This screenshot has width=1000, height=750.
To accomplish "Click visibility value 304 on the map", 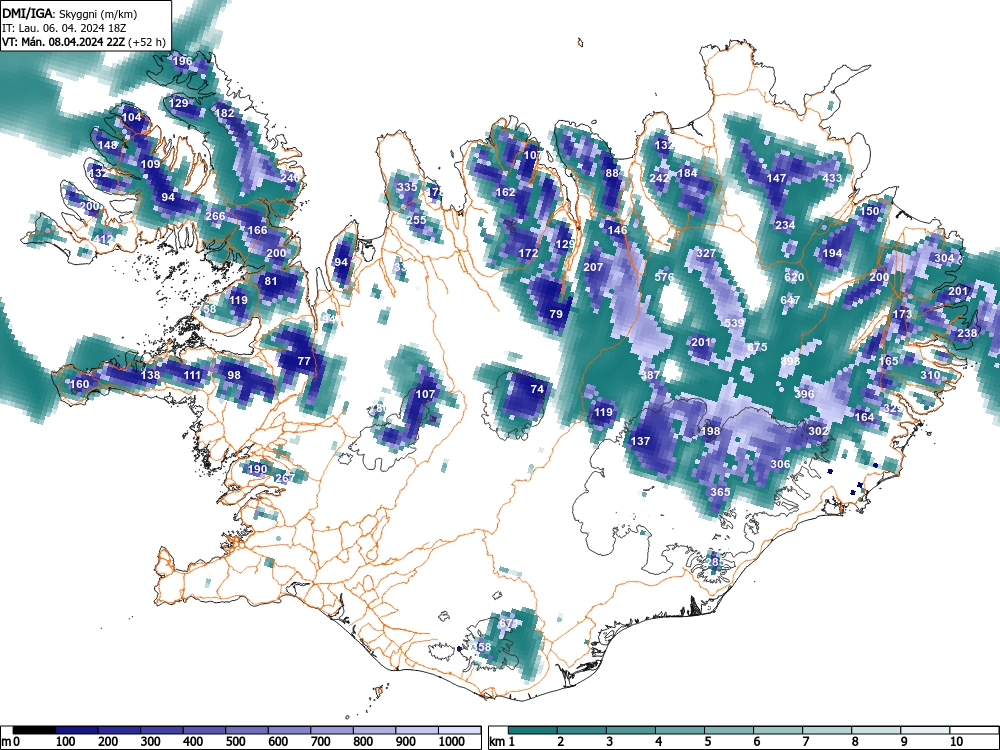I will (945, 258).
